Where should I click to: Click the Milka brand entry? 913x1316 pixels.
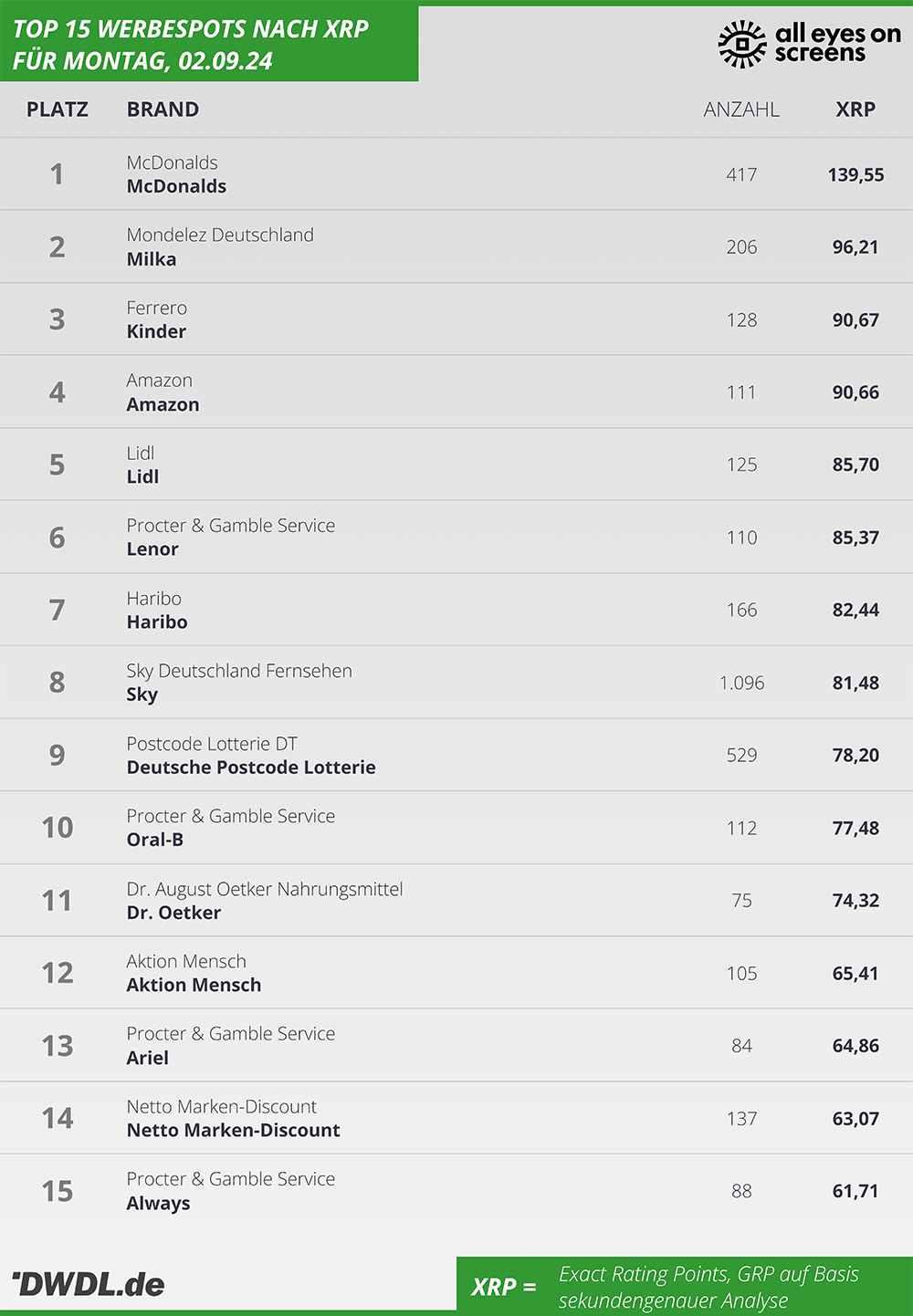pyautogui.click(x=152, y=259)
